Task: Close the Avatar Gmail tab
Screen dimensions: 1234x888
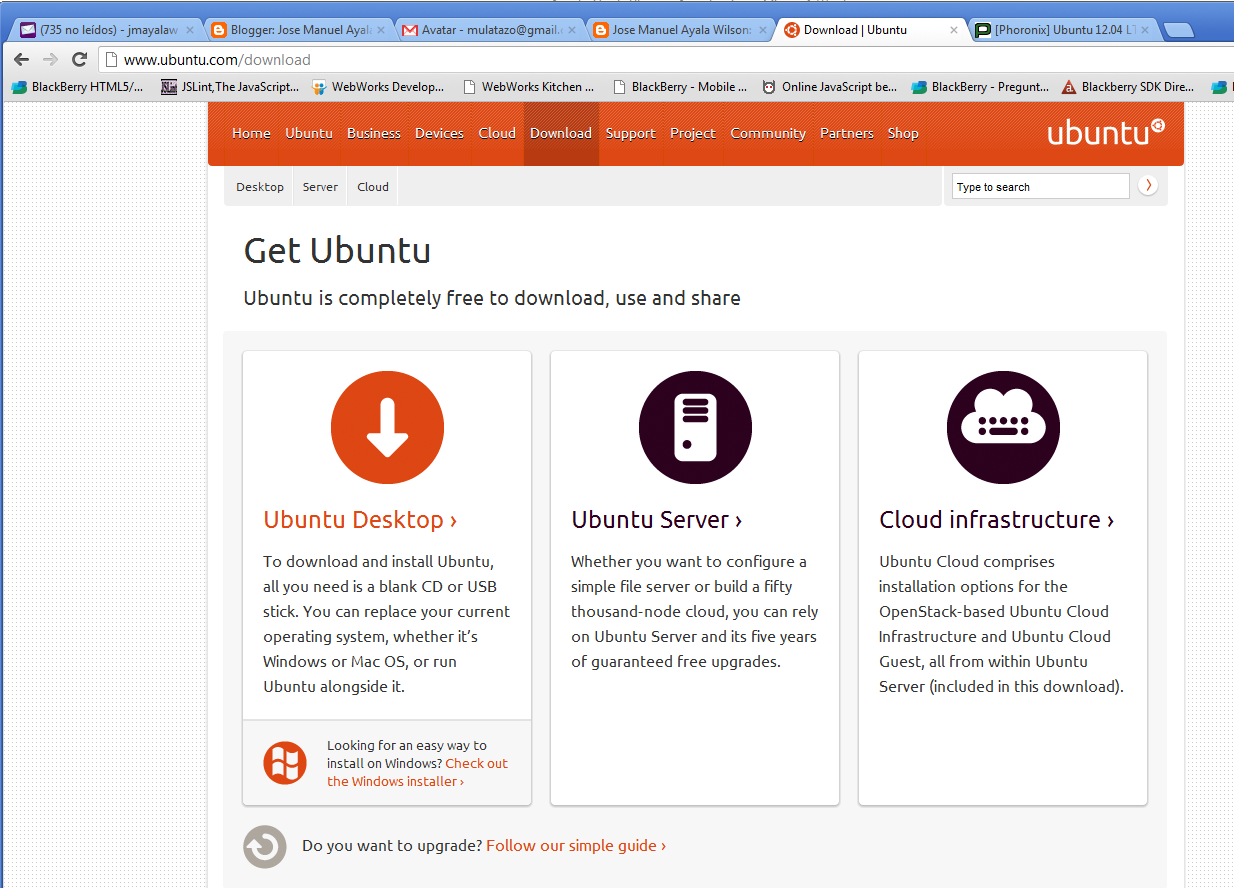Action: coord(570,30)
